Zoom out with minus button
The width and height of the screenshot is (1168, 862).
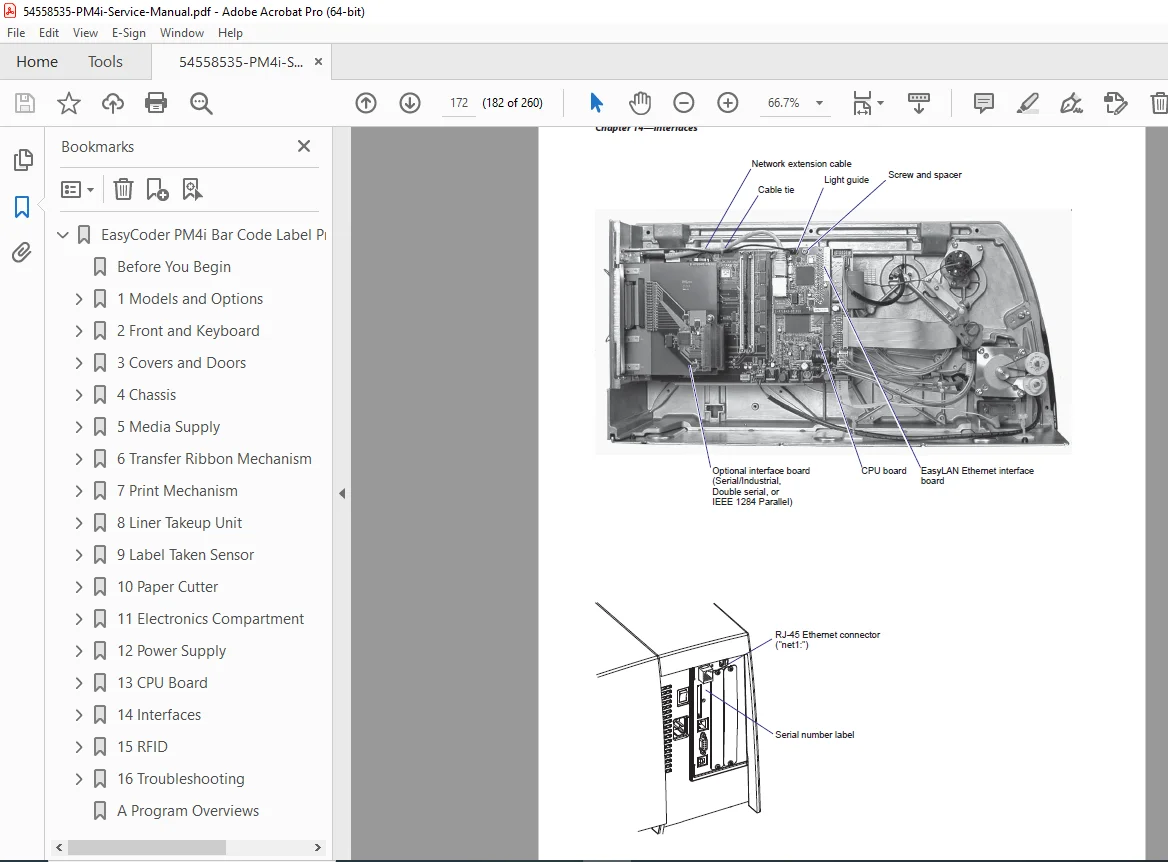(684, 103)
